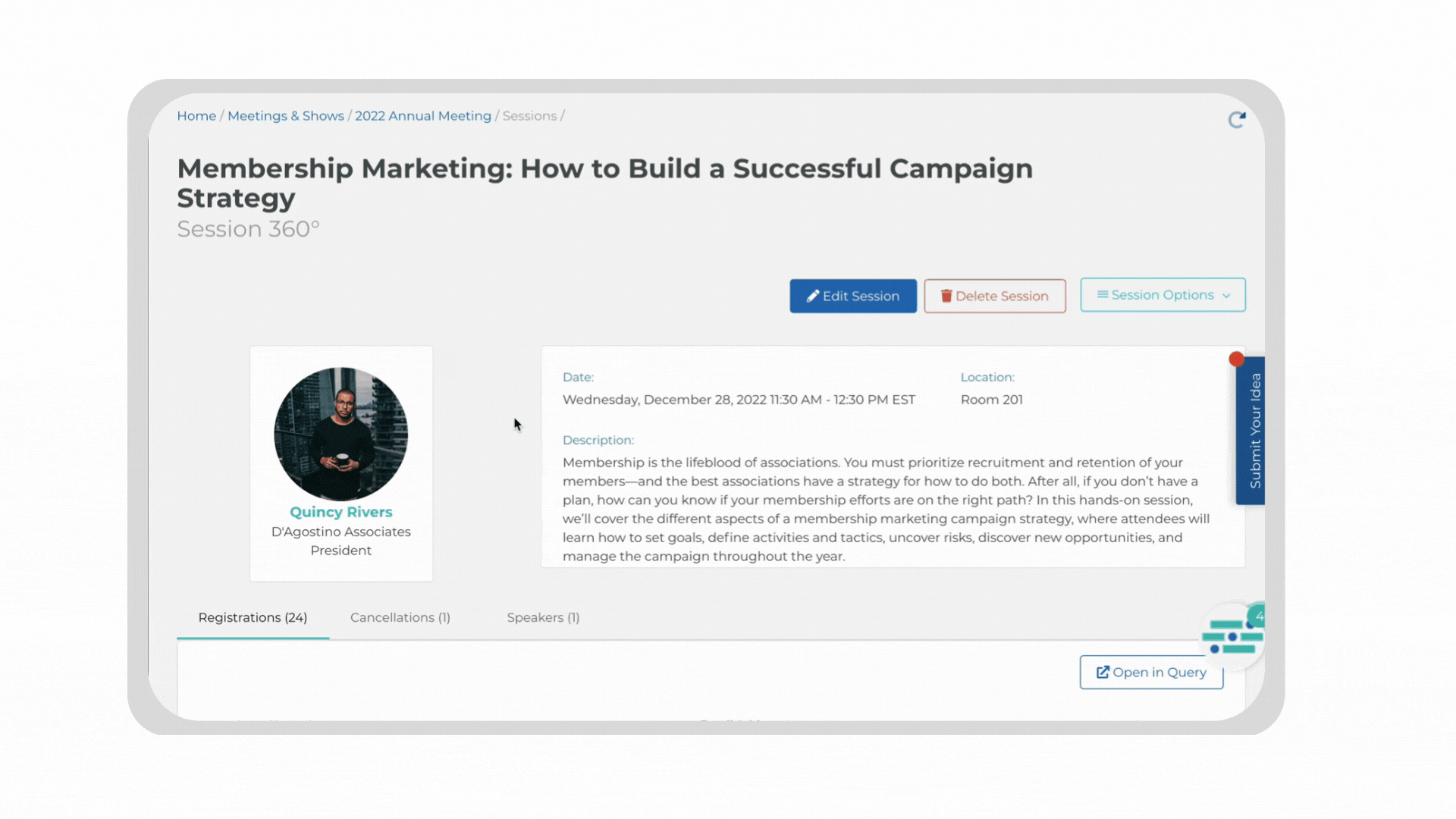Click Open in Query button
This screenshot has width=1456, height=819.
[1151, 672]
